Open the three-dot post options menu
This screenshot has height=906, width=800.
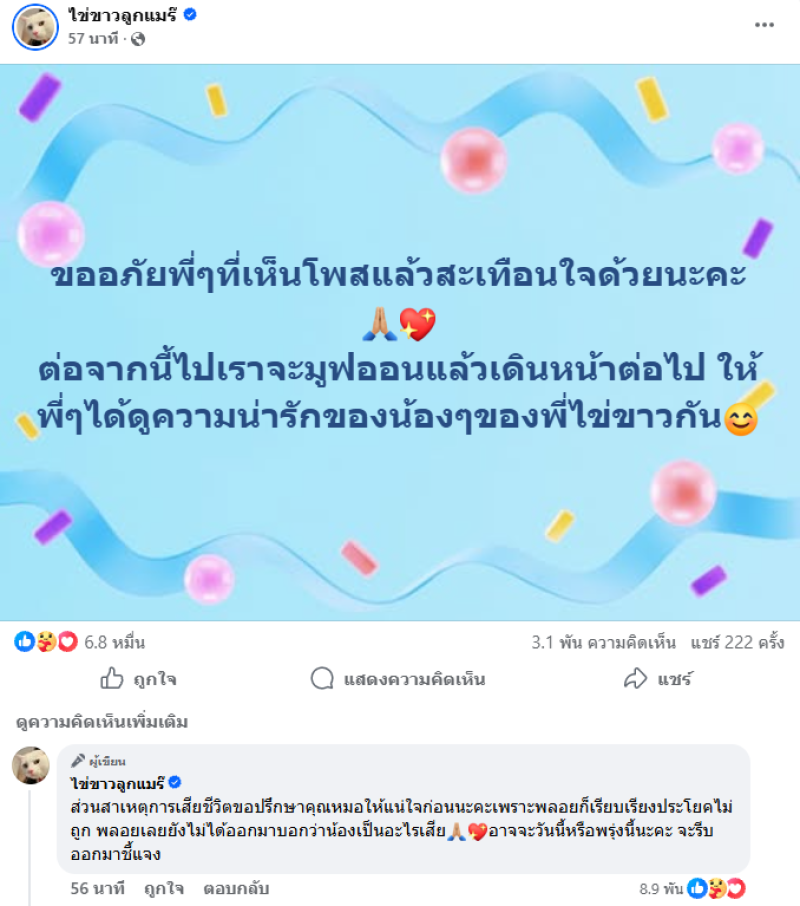[764, 25]
